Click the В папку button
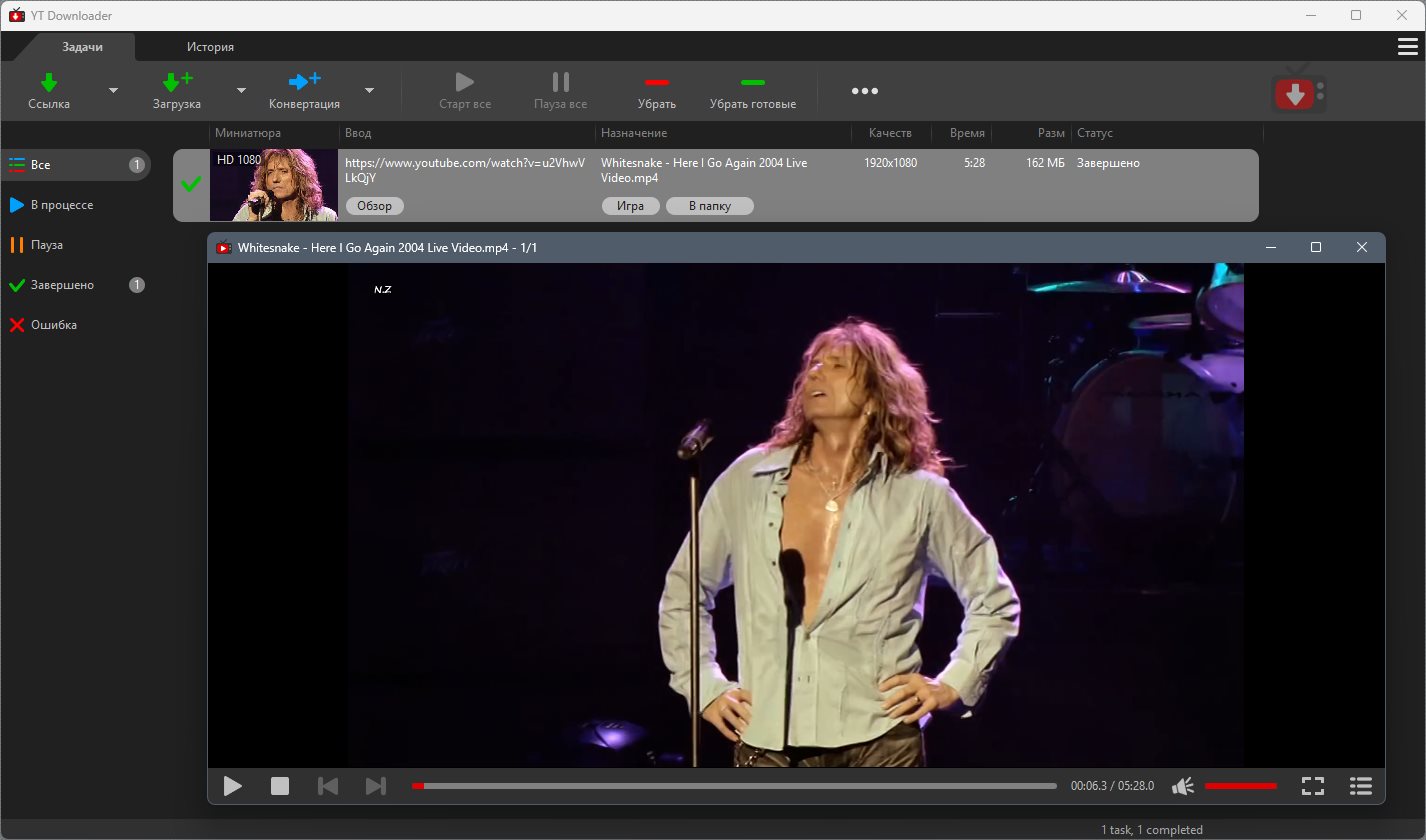Image resolution: width=1426 pixels, height=840 pixels. [709, 206]
